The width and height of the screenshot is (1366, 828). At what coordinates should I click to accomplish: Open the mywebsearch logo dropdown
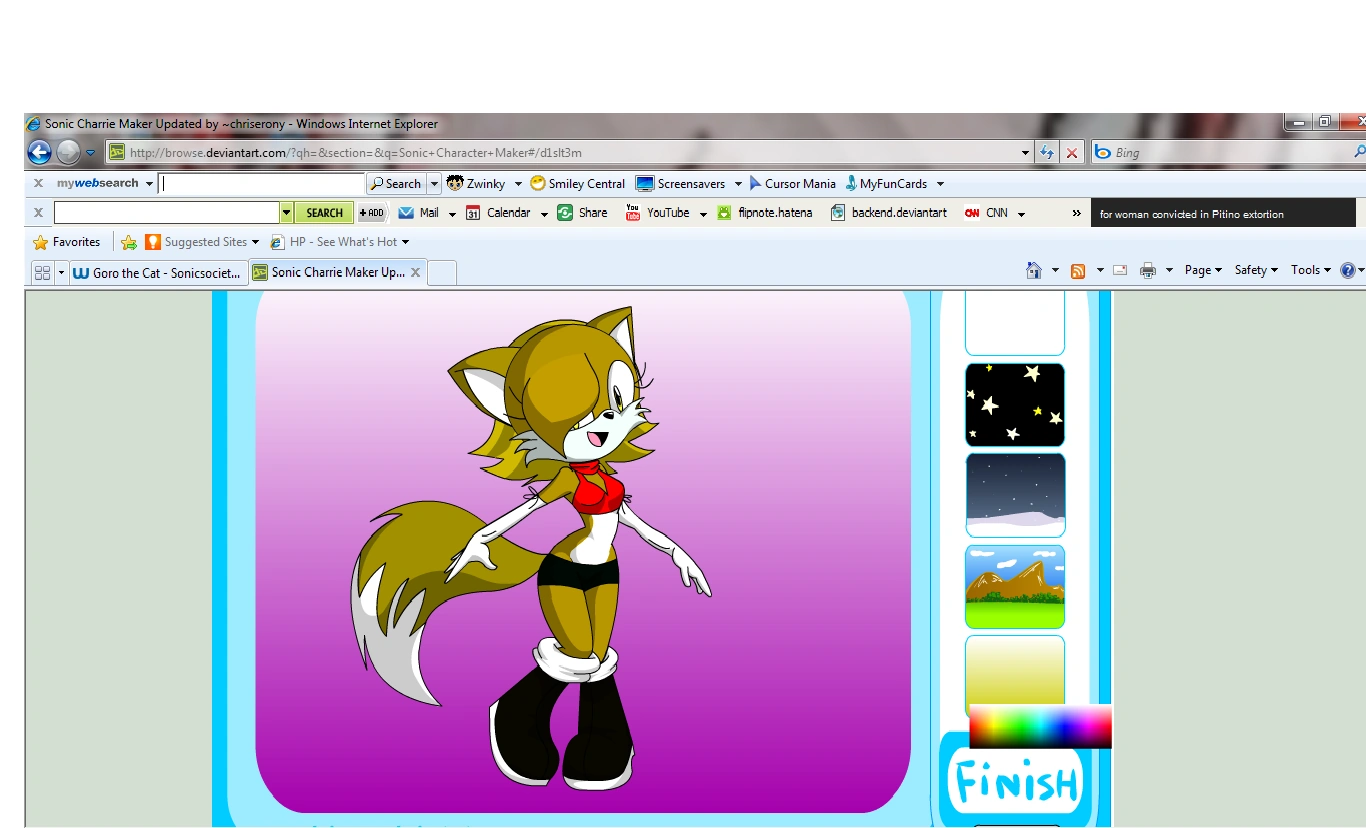coord(149,184)
